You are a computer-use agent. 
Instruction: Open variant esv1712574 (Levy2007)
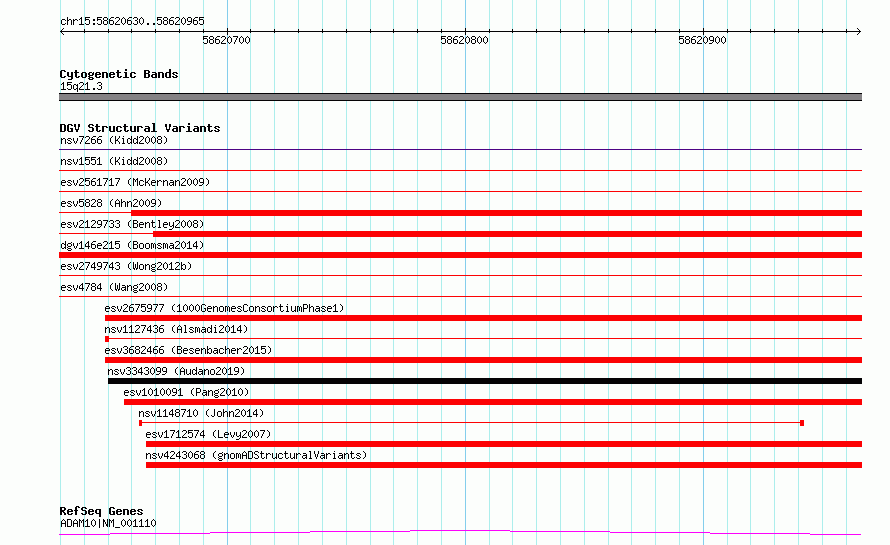click(208, 434)
